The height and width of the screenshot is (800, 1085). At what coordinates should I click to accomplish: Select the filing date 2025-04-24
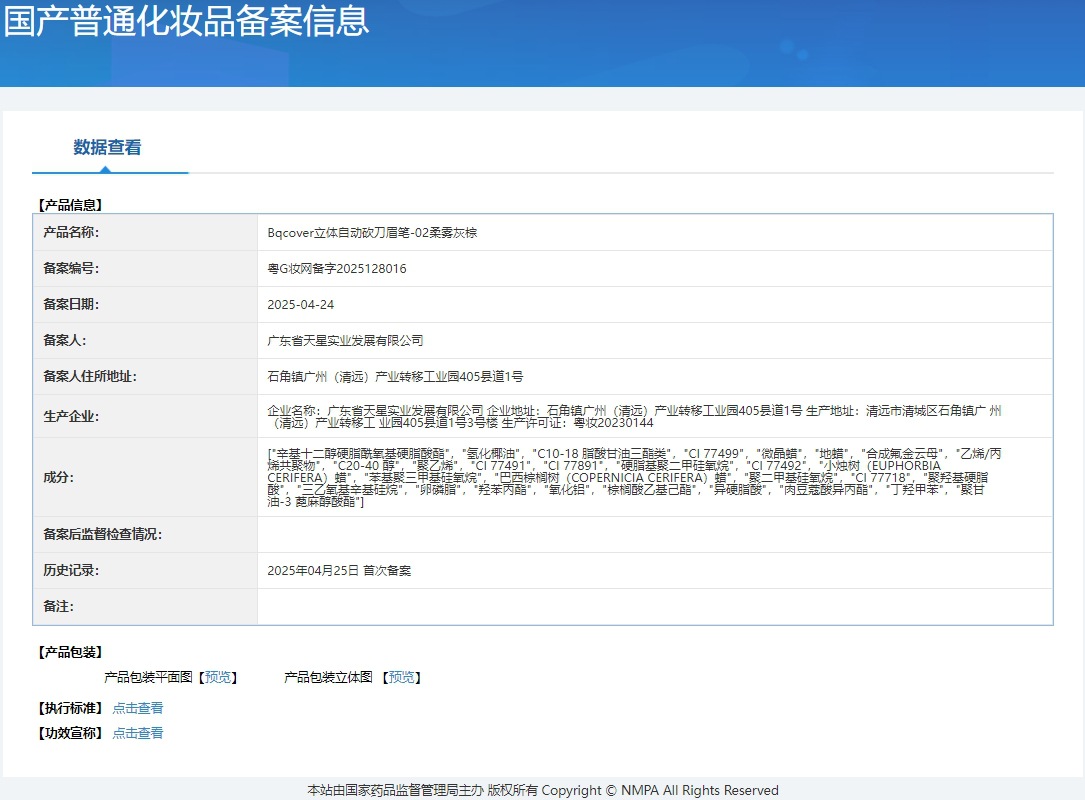300,304
